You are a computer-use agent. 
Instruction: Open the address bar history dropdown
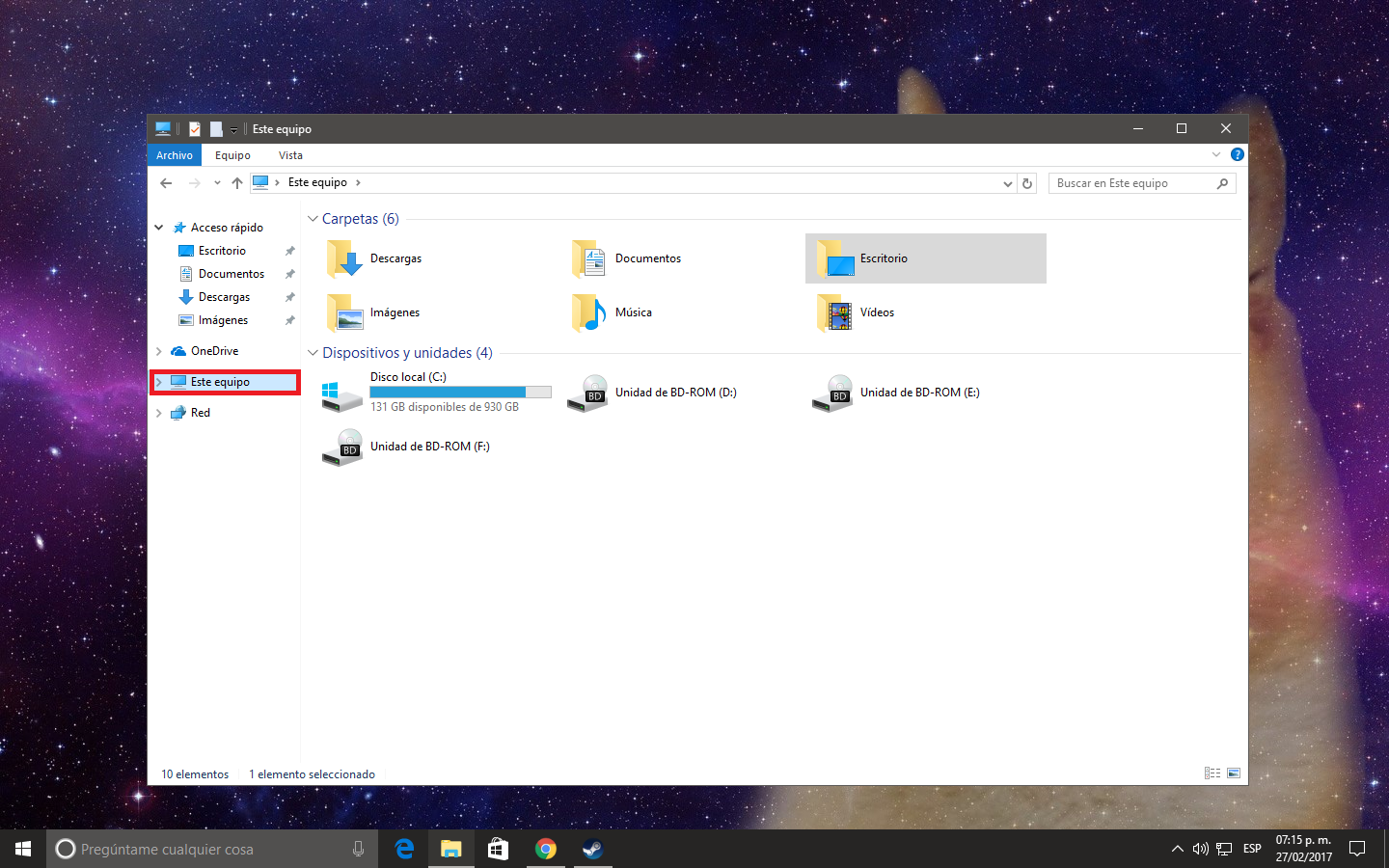[1008, 183]
